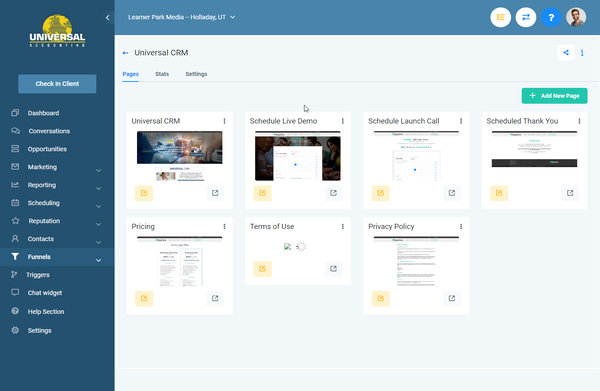
Task: Switch to the Pages tab
Action: (130, 74)
